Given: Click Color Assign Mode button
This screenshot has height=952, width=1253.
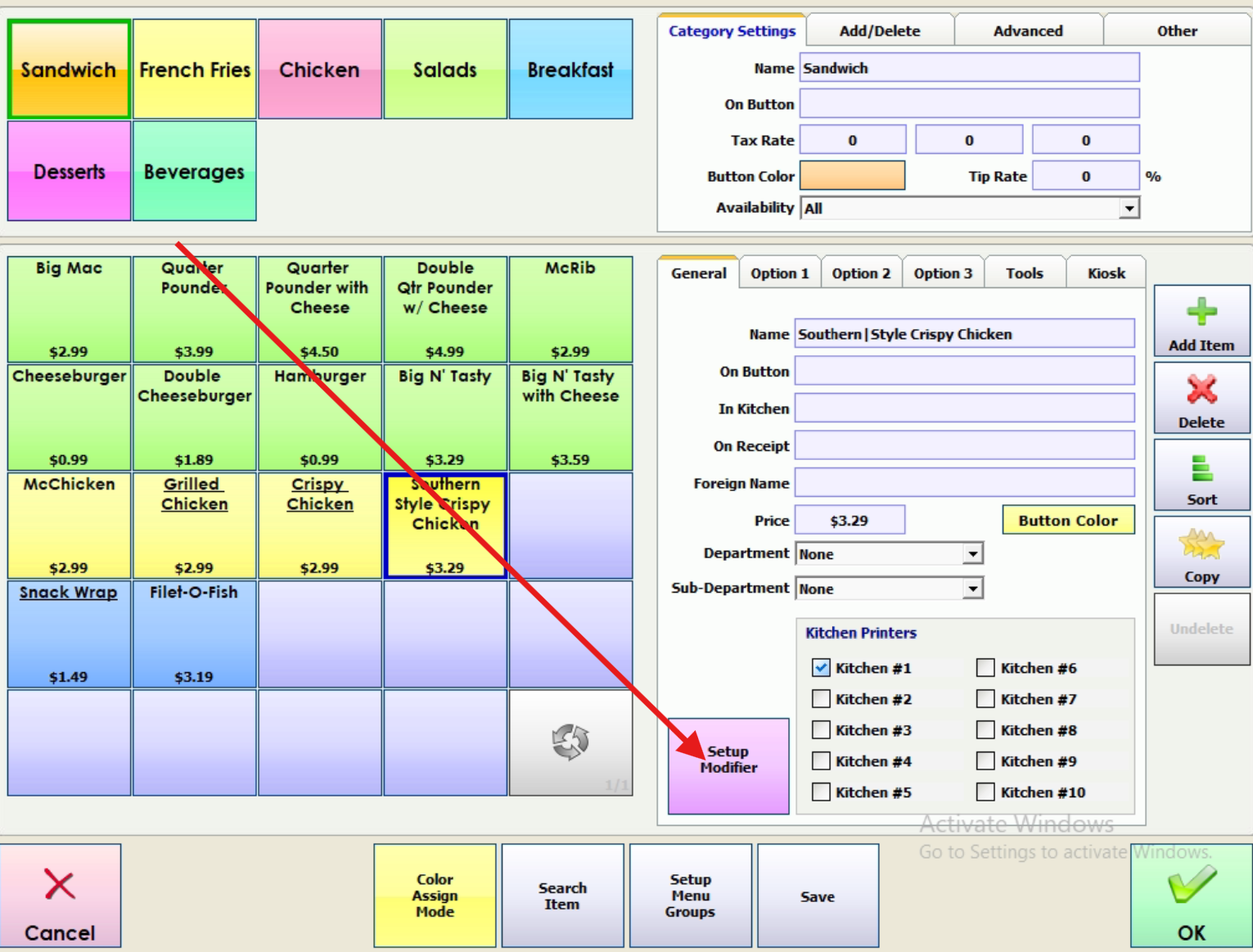Looking at the screenshot, I should 435,896.
